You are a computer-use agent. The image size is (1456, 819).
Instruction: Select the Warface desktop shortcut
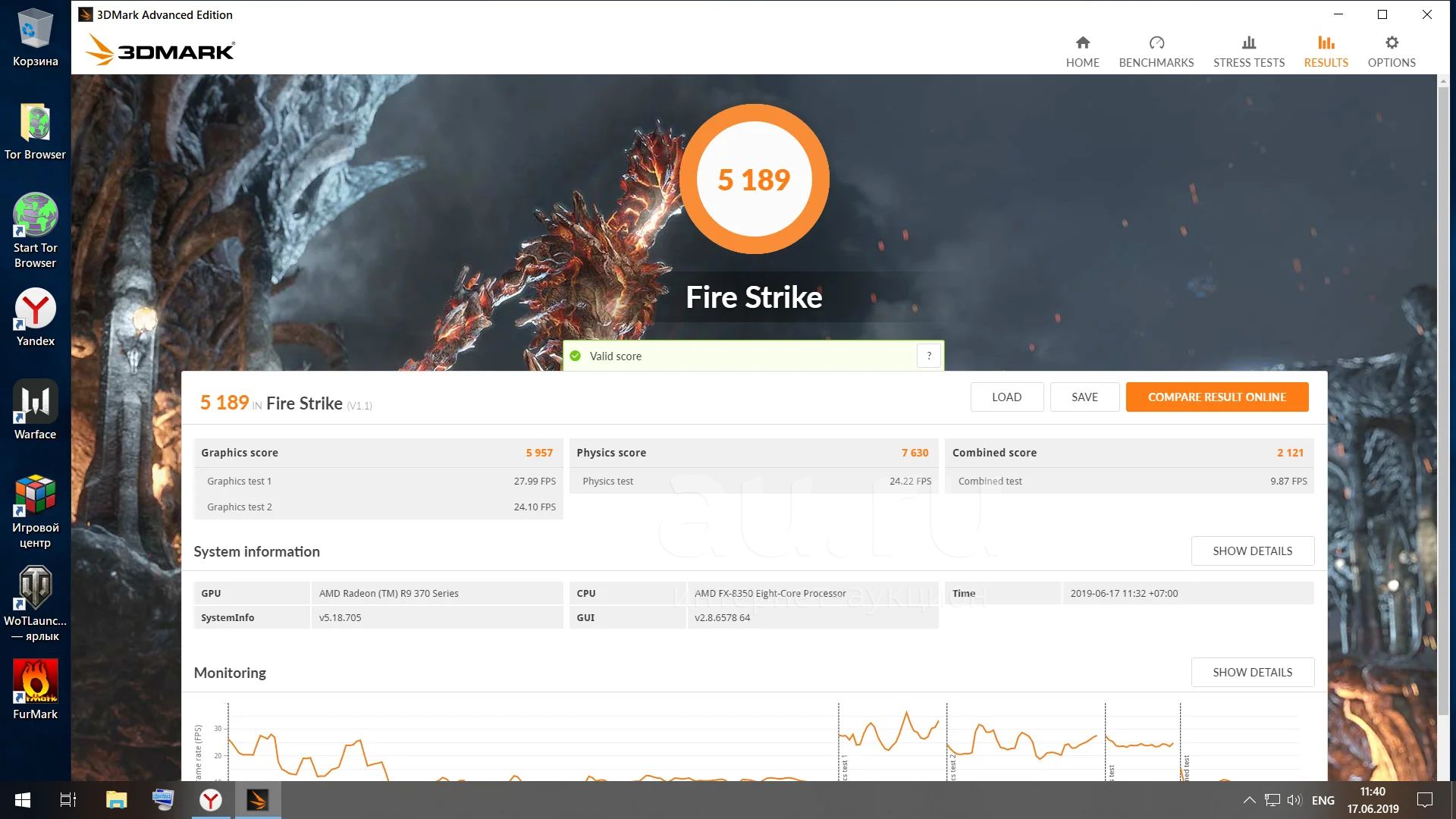(x=35, y=410)
